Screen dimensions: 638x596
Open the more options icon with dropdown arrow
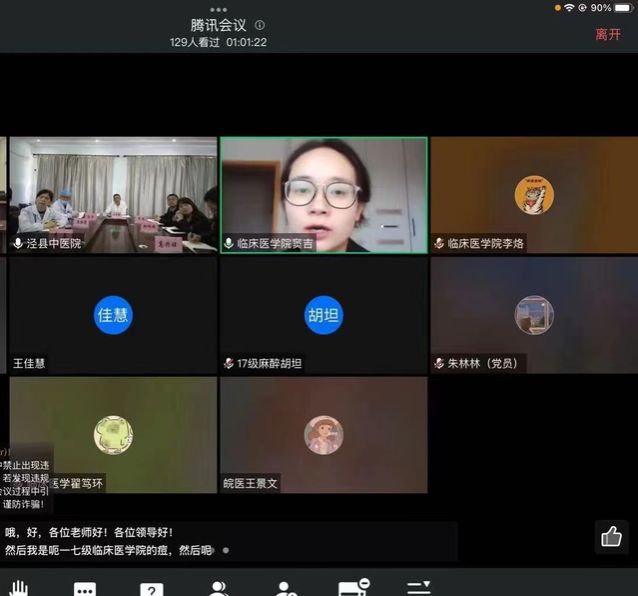[419, 588]
